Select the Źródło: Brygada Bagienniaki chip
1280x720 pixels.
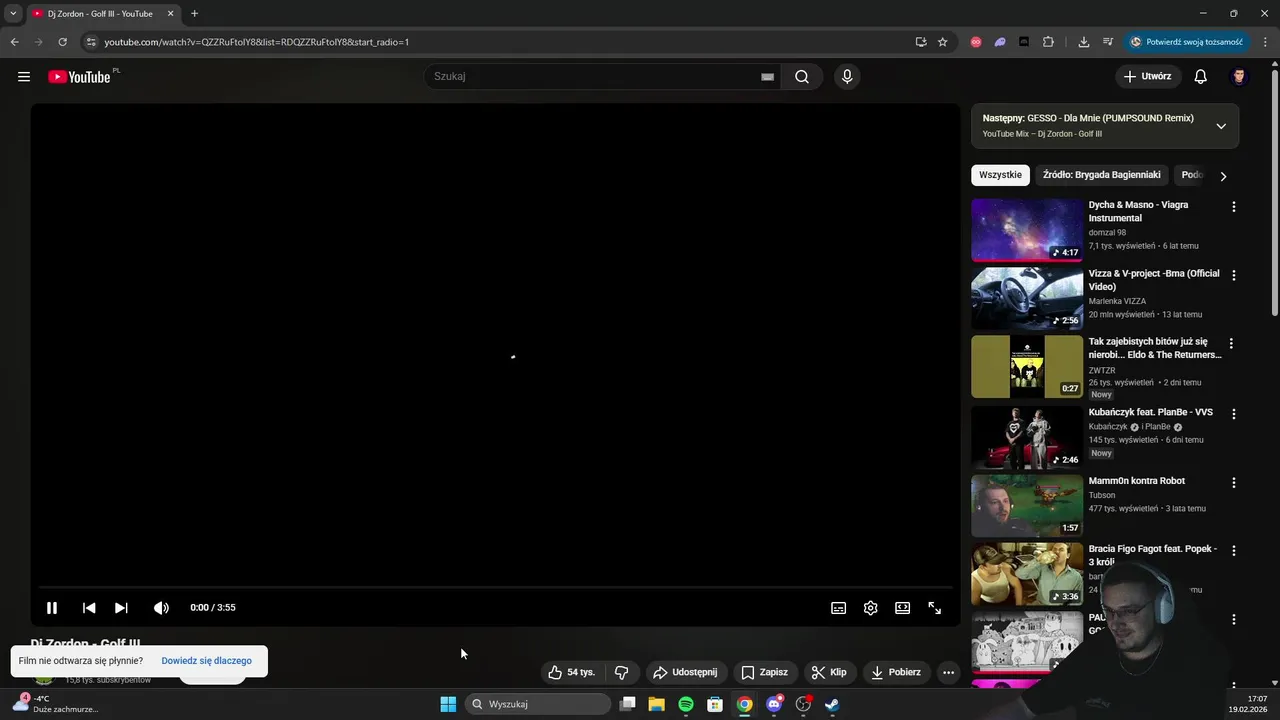(x=1101, y=175)
